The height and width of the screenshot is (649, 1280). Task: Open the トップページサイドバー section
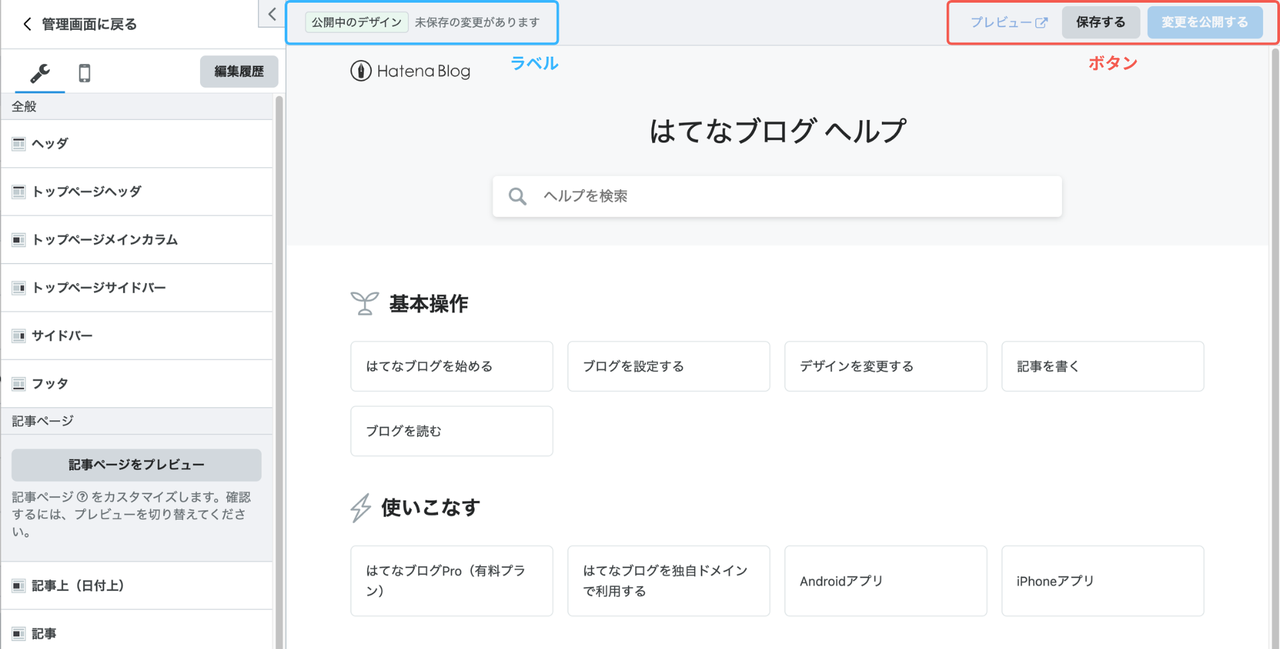pos(137,288)
